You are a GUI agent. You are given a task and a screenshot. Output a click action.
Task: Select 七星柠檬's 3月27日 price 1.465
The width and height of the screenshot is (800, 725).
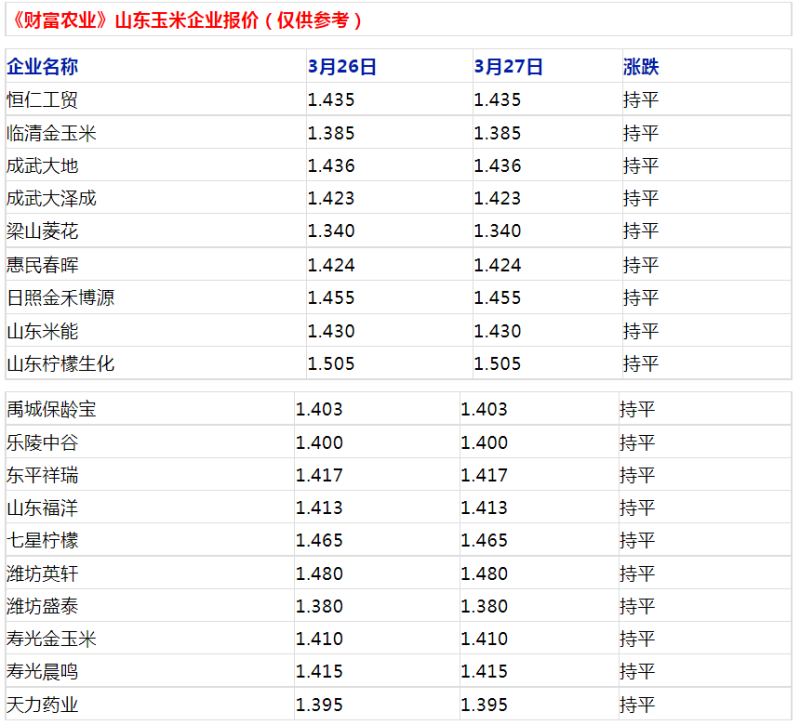coord(484,540)
